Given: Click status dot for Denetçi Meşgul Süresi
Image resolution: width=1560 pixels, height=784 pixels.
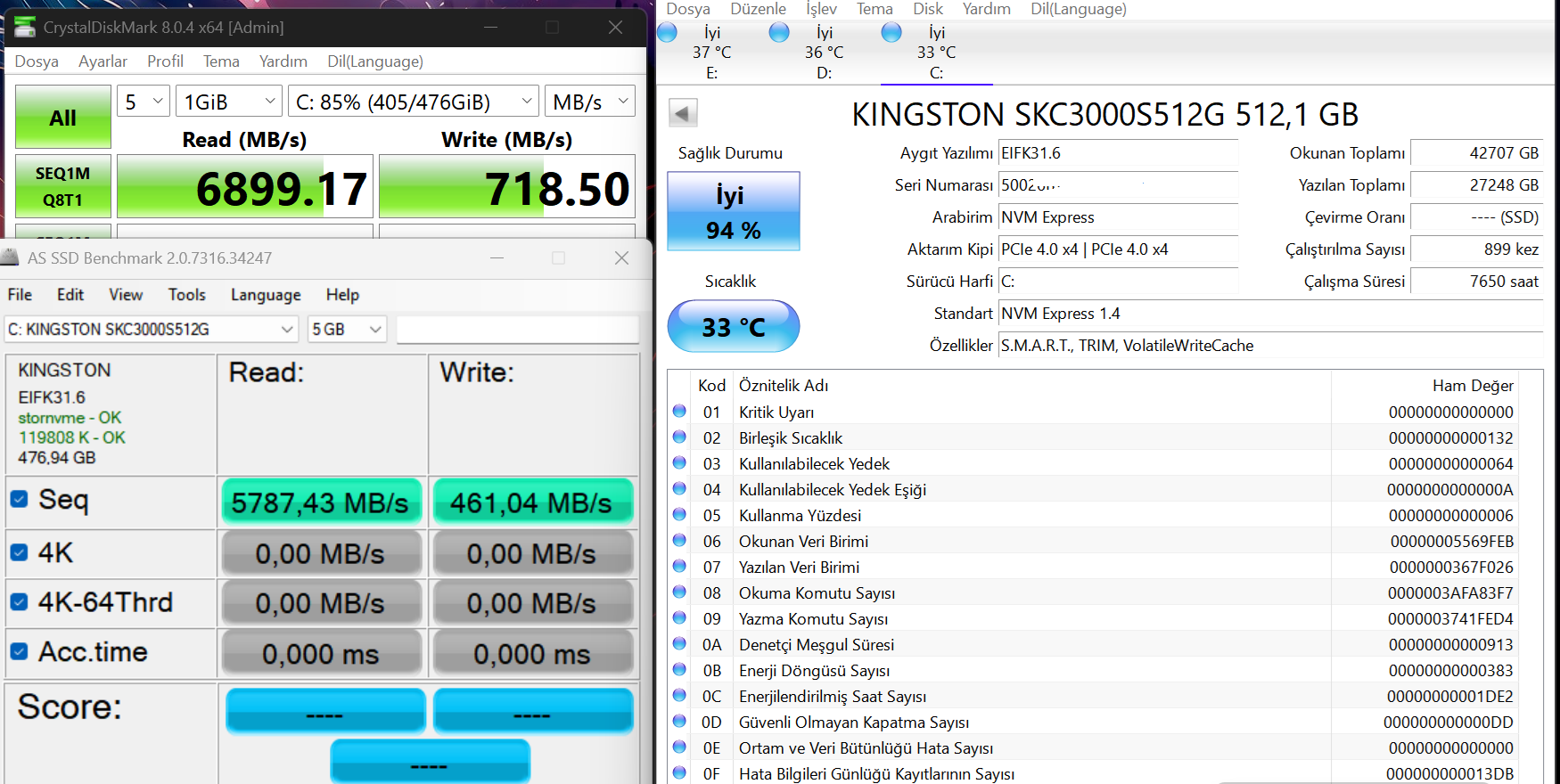Looking at the screenshot, I should pos(679,644).
